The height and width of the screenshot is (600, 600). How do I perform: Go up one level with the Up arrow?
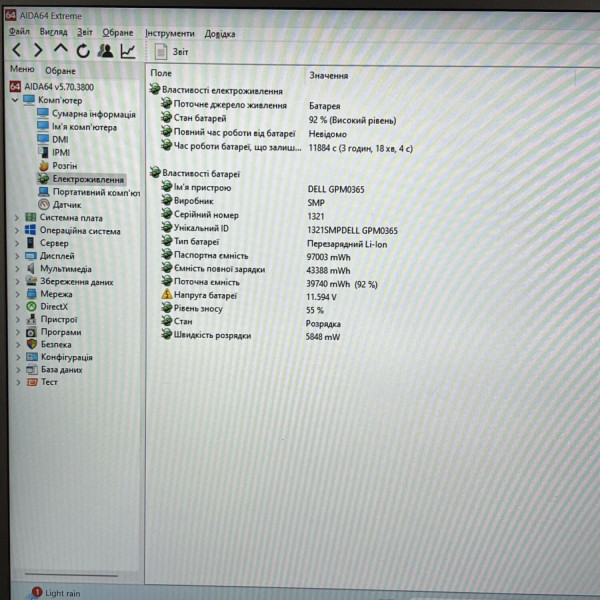point(60,49)
